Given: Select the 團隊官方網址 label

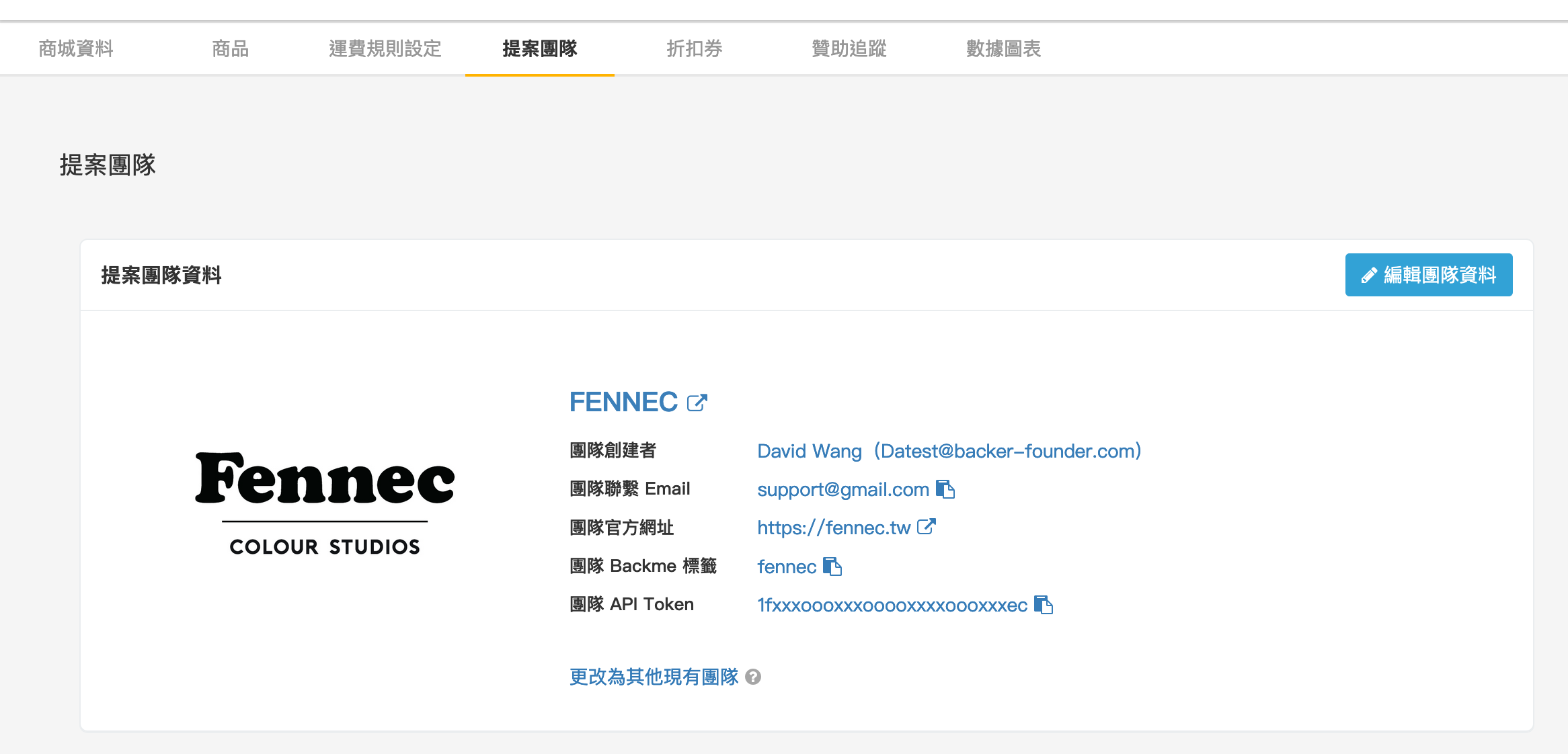Looking at the screenshot, I should [622, 528].
